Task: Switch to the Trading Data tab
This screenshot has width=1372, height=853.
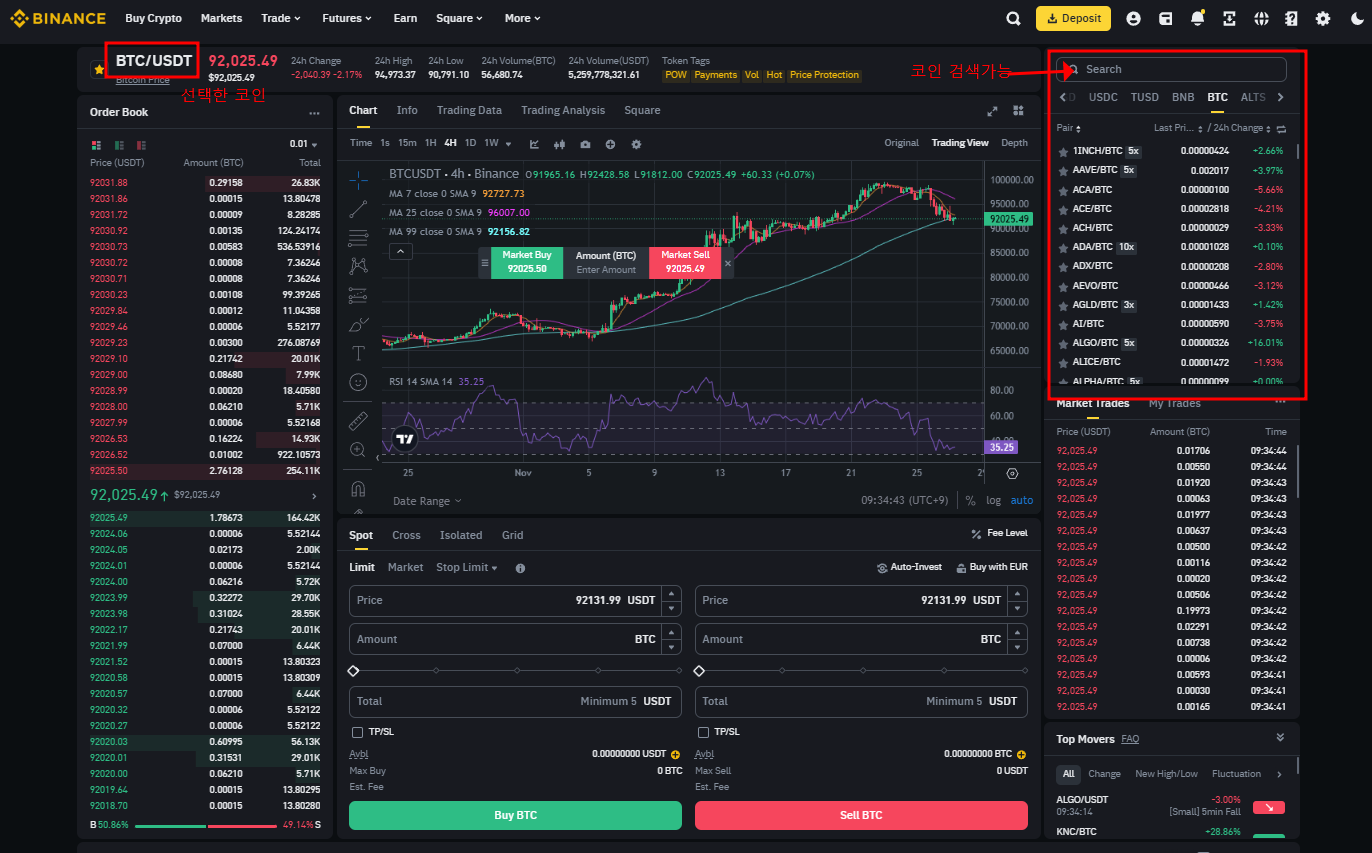Action: [469, 110]
